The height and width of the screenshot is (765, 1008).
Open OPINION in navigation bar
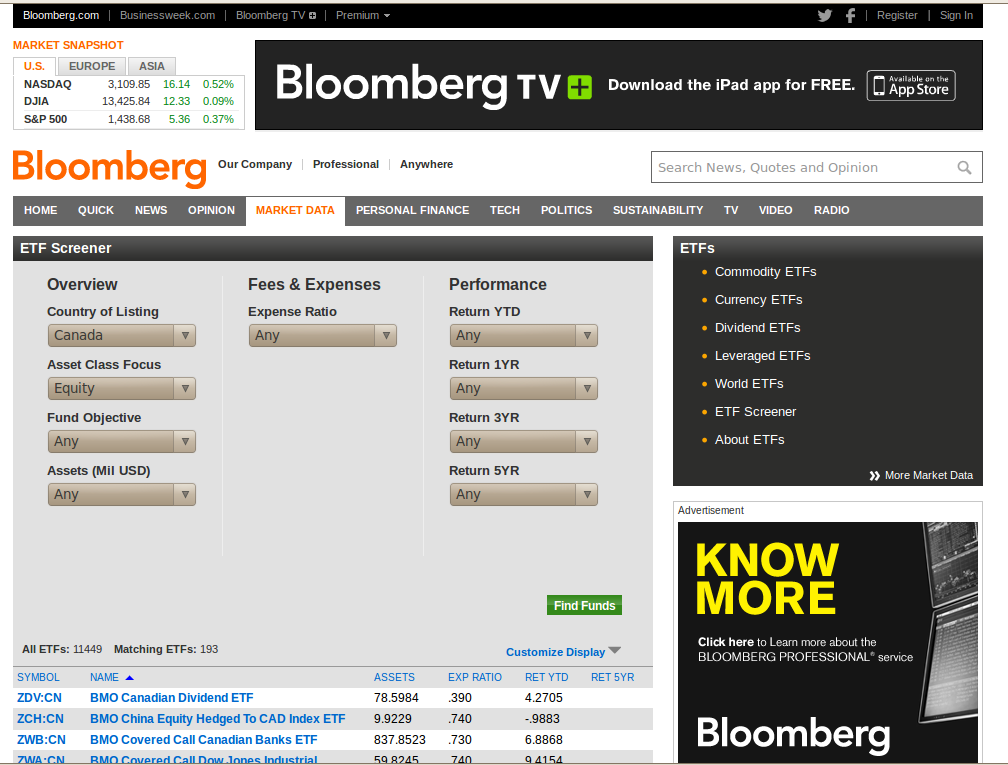(212, 210)
